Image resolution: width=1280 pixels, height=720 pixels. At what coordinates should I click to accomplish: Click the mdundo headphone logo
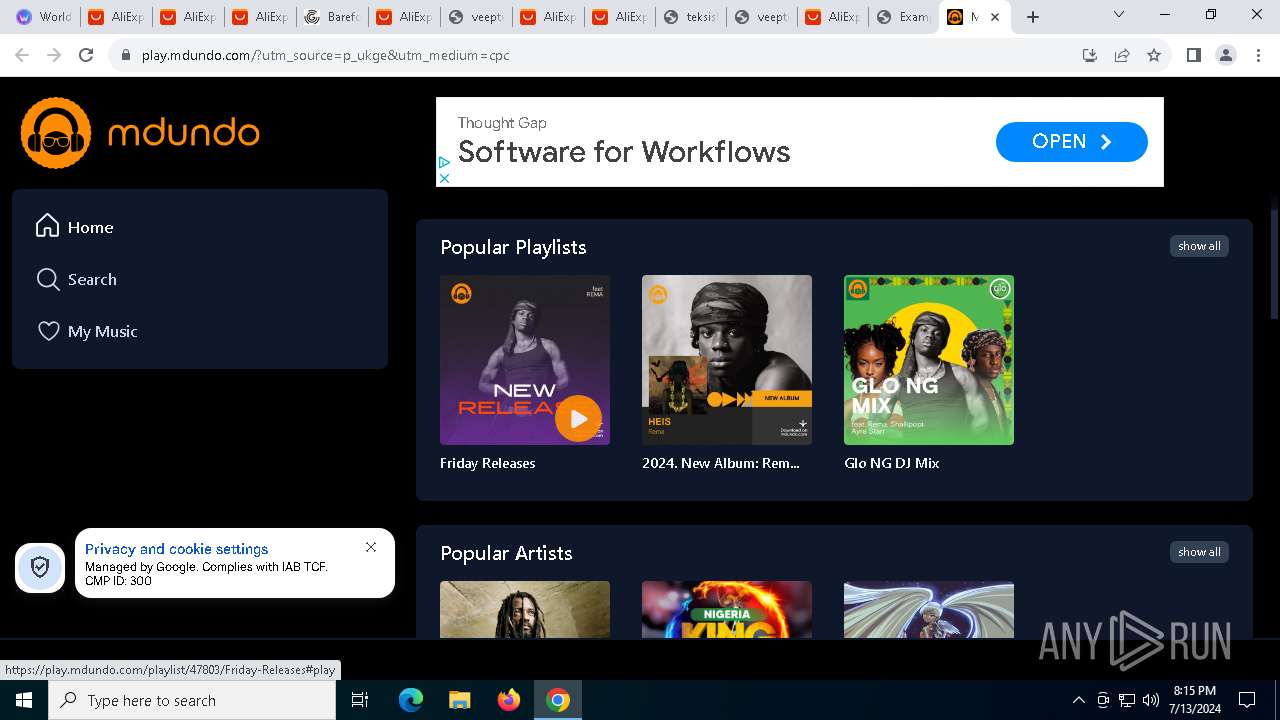pos(56,133)
